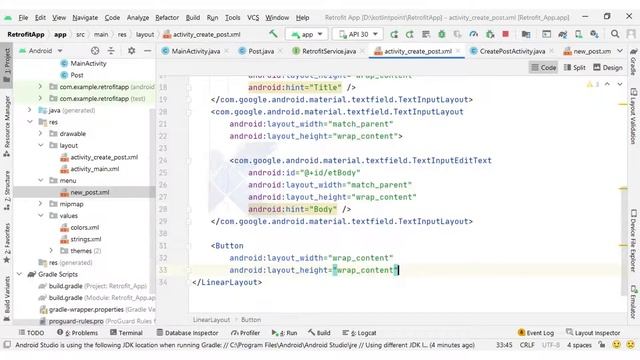Click the Debug app bug icon
Screen dimensions: 640x360
tap(442, 34)
